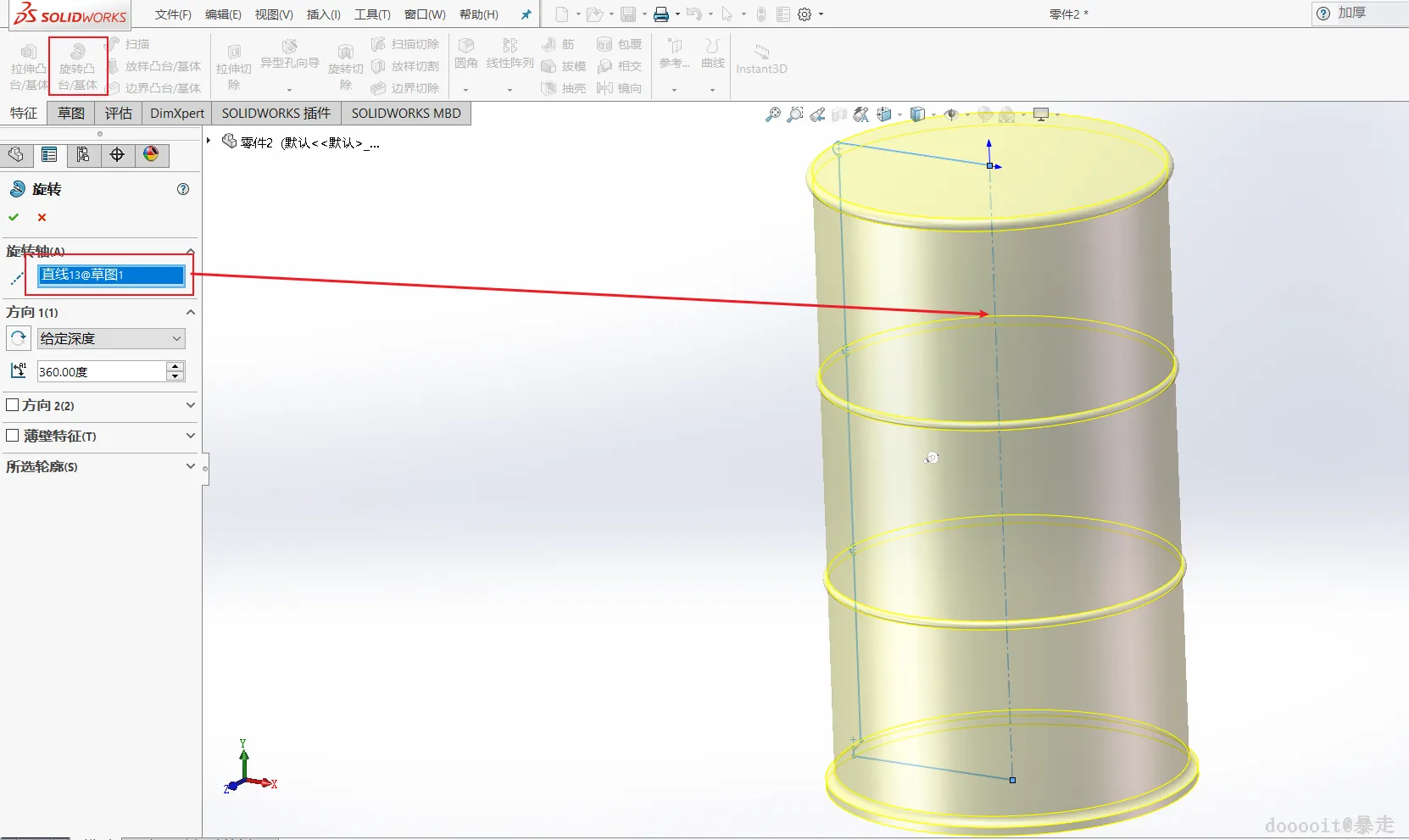This screenshot has height=840, width=1409.
Task: Expand the 所选轮廓 section
Action: (190, 466)
